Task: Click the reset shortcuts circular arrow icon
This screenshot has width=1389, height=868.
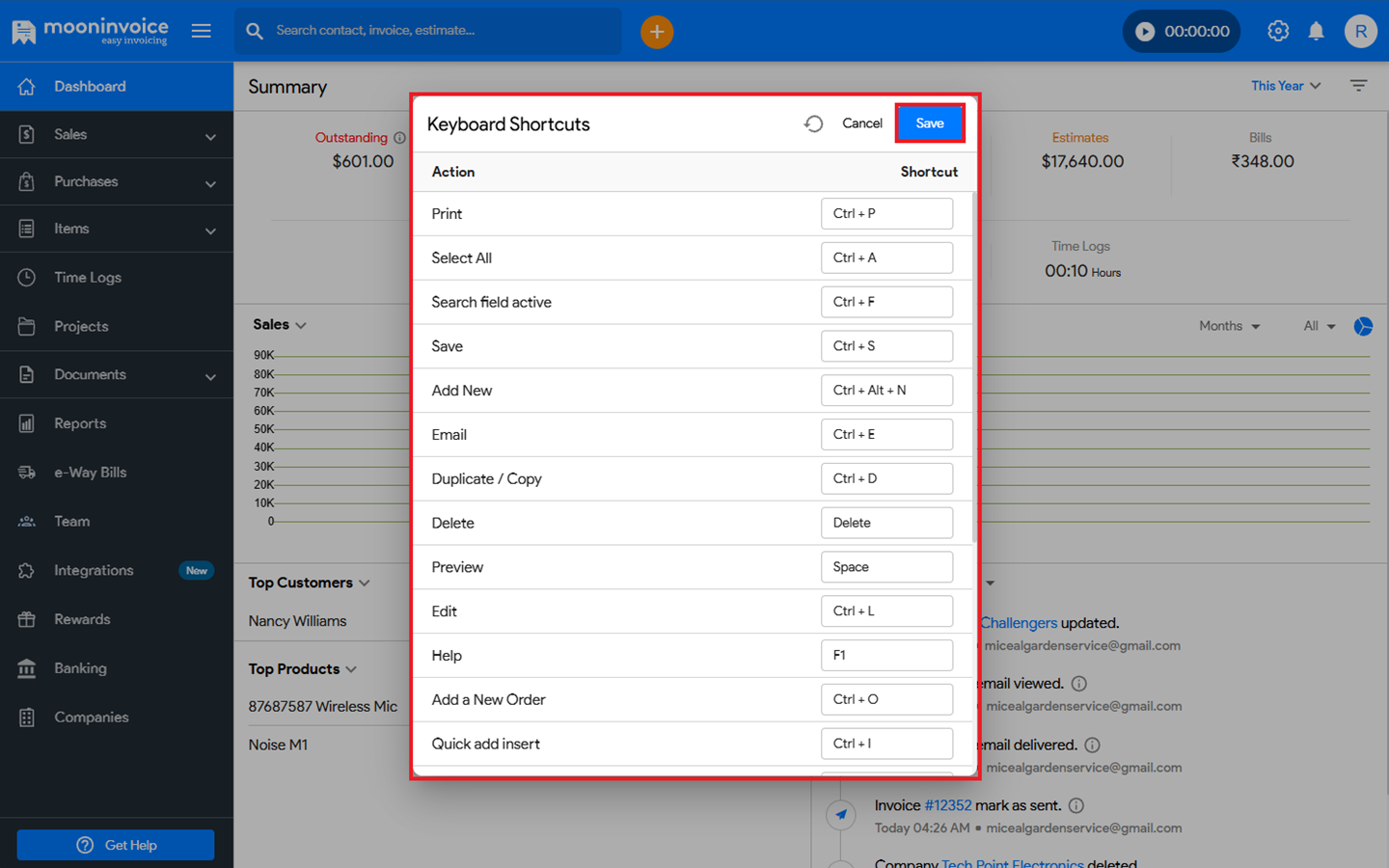Action: [813, 123]
